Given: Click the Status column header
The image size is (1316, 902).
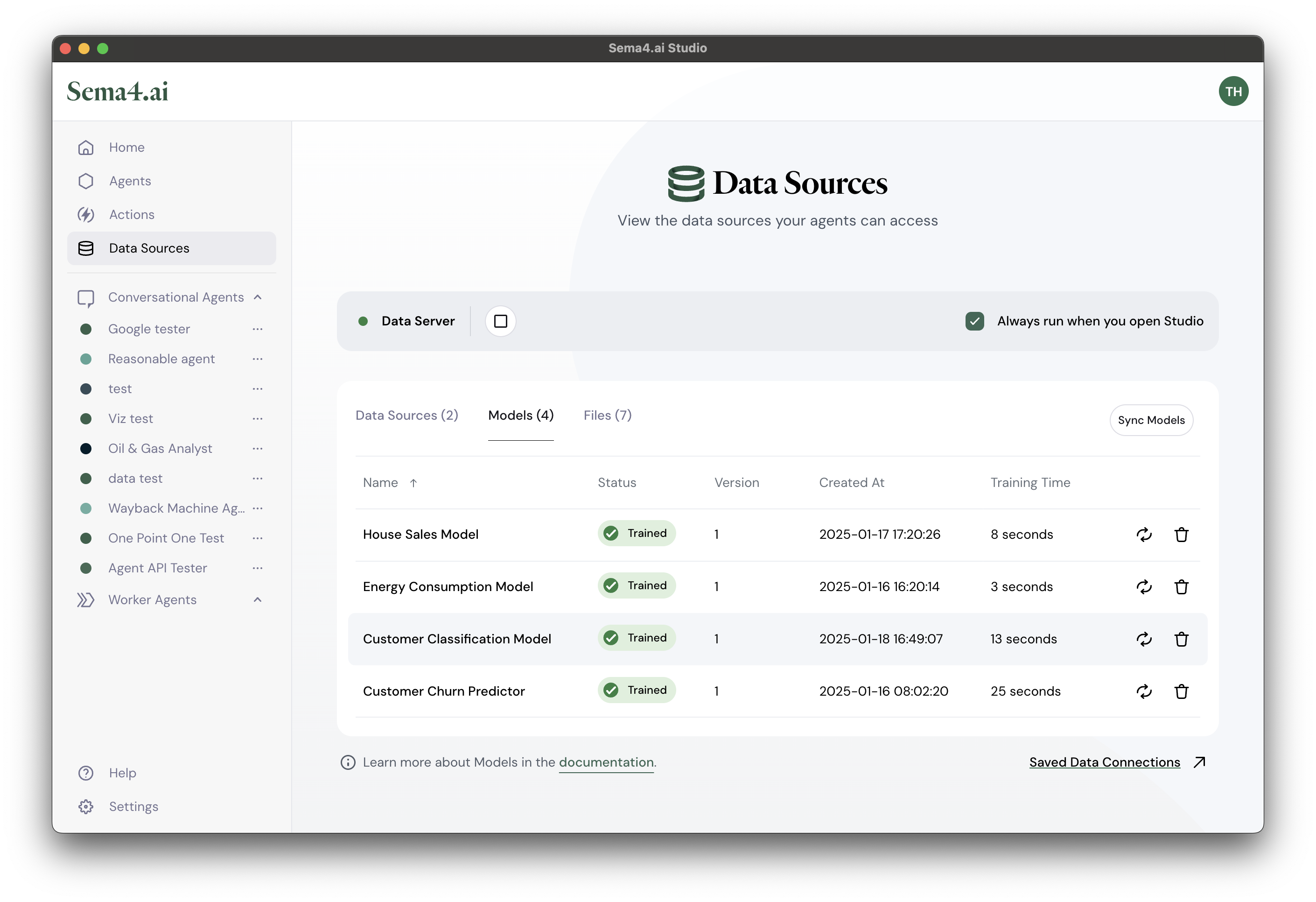Looking at the screenshot, I should pyautogui.click(x=616, y=483).
